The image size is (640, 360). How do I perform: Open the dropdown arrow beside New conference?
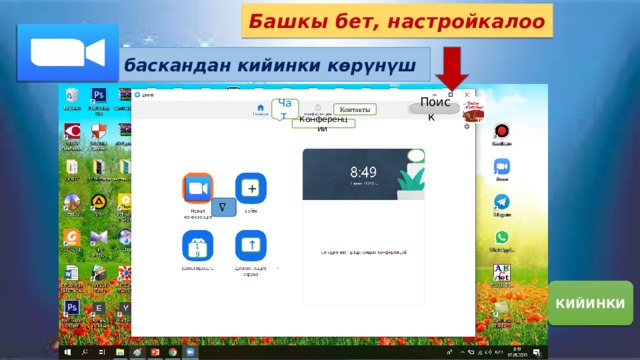(223, 207)
